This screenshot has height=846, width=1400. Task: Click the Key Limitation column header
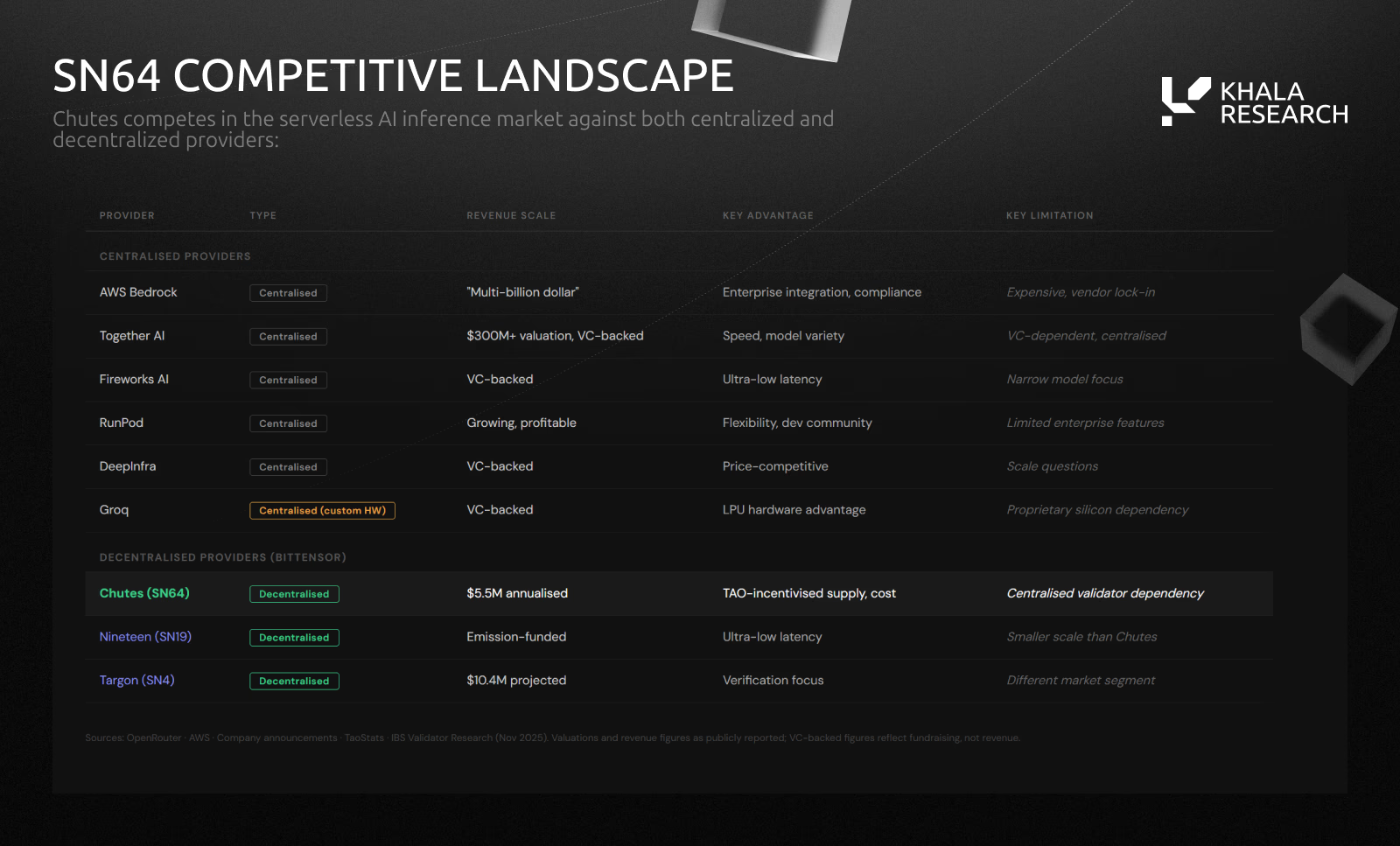coord(1049,216)
